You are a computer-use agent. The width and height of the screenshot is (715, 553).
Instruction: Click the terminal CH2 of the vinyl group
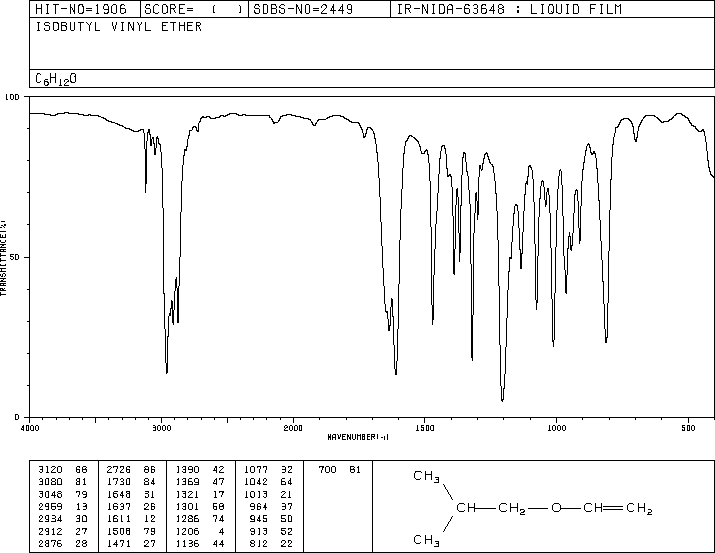click(x=639, y=509)
